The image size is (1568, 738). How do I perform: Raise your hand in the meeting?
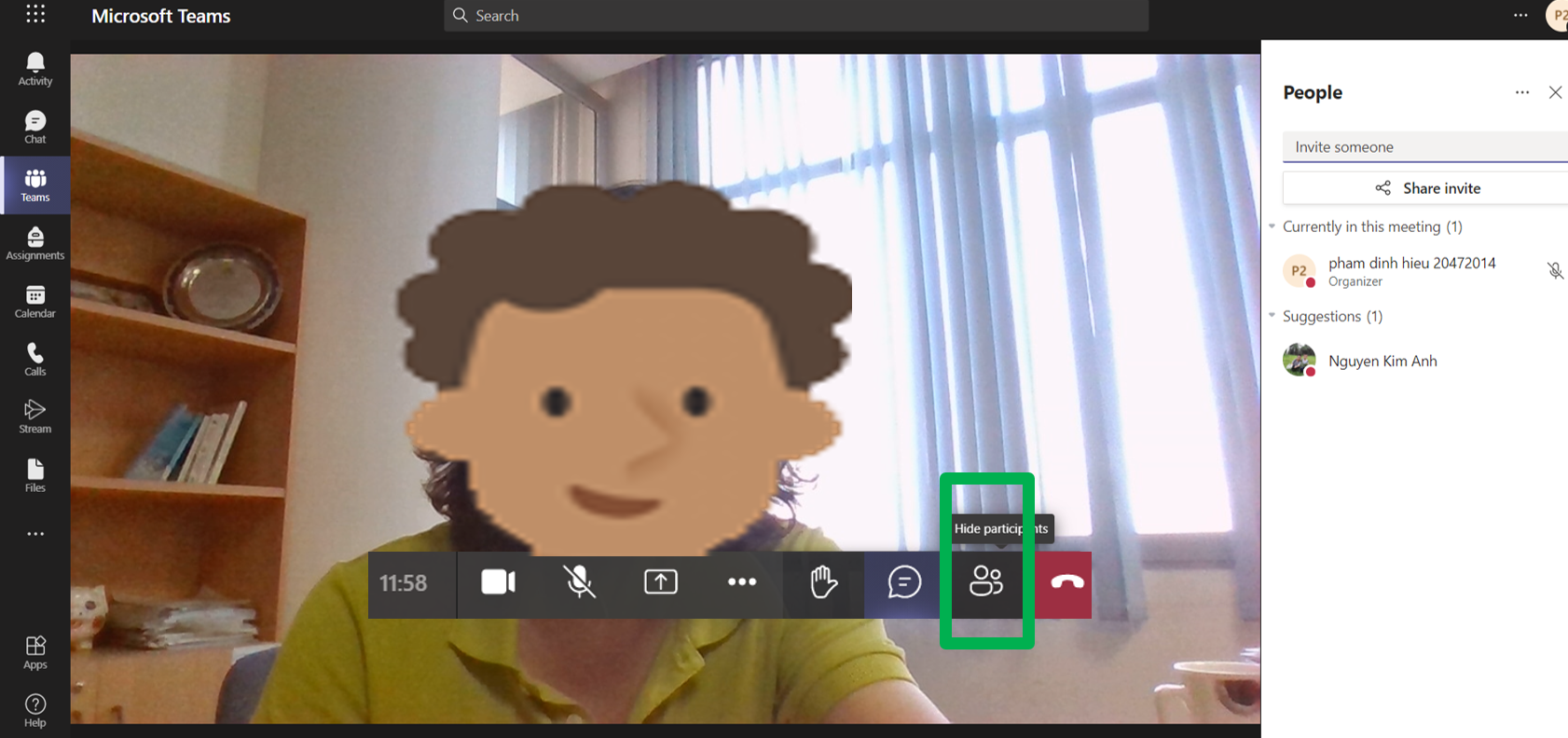823,582
